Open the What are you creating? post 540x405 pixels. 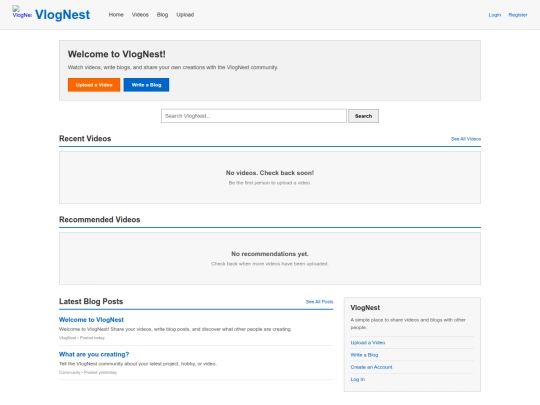tap(94, 354)
